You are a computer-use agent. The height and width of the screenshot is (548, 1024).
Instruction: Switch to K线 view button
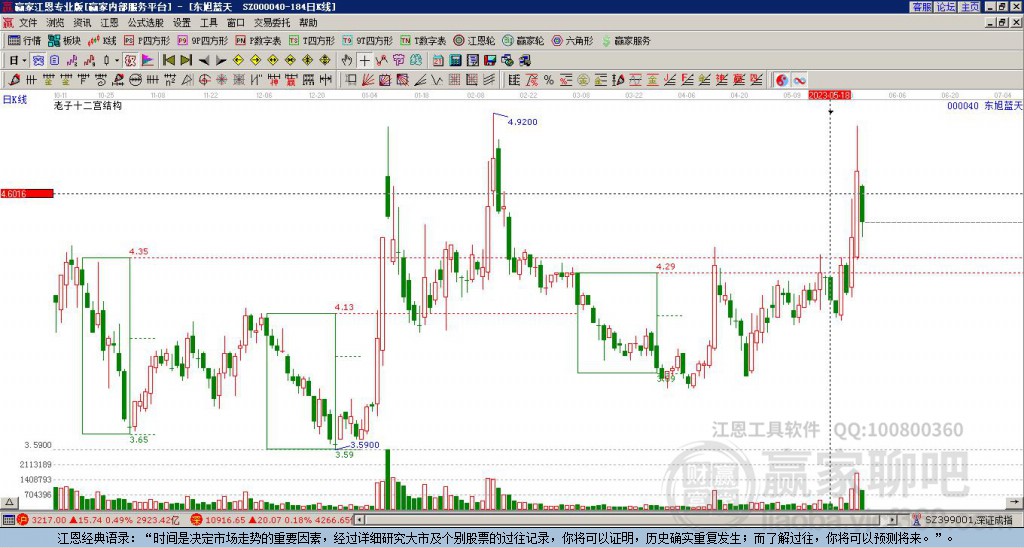pyautogui.click(x=102, y=40)
